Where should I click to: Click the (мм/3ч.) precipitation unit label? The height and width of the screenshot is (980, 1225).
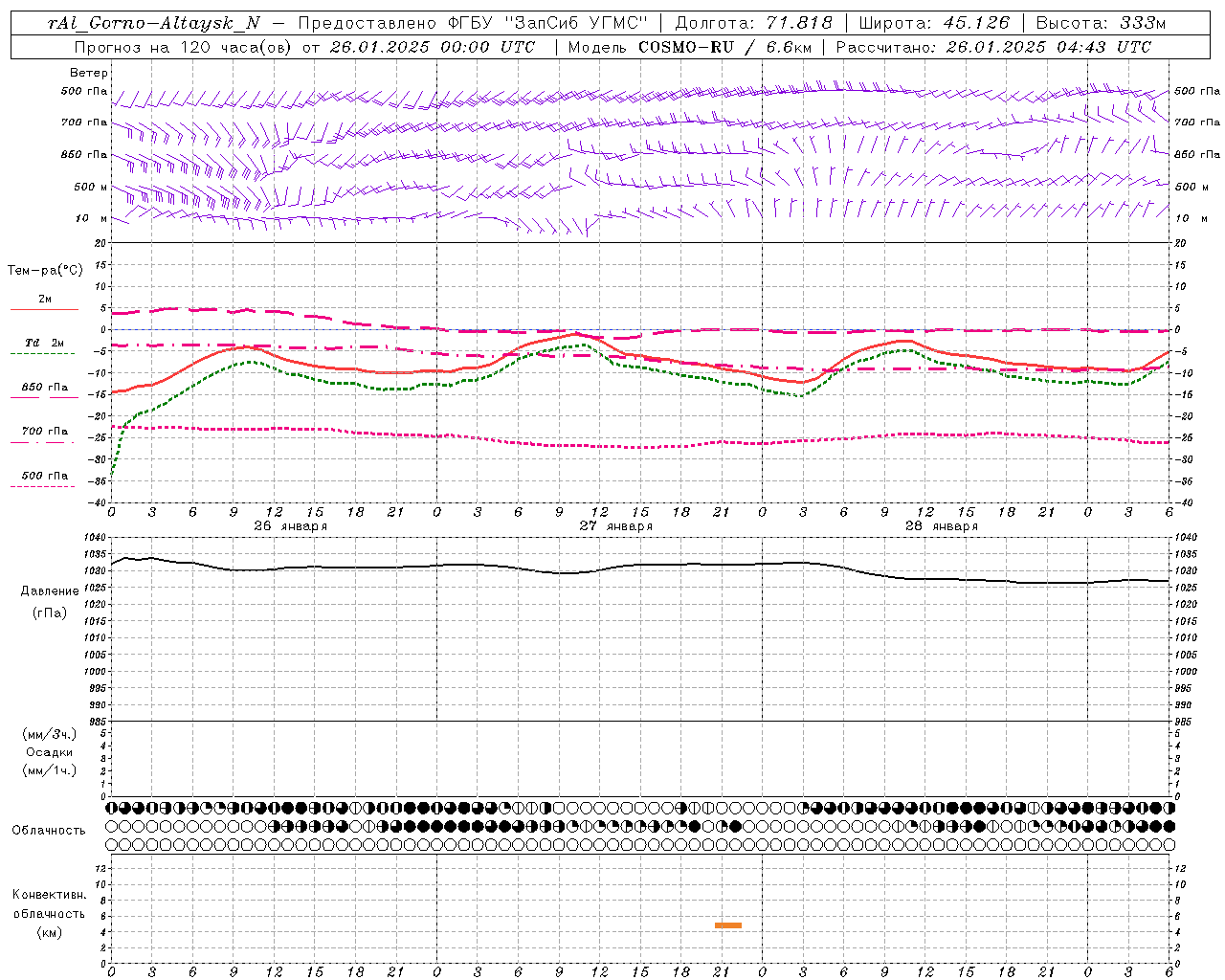(x=50, y=734)
